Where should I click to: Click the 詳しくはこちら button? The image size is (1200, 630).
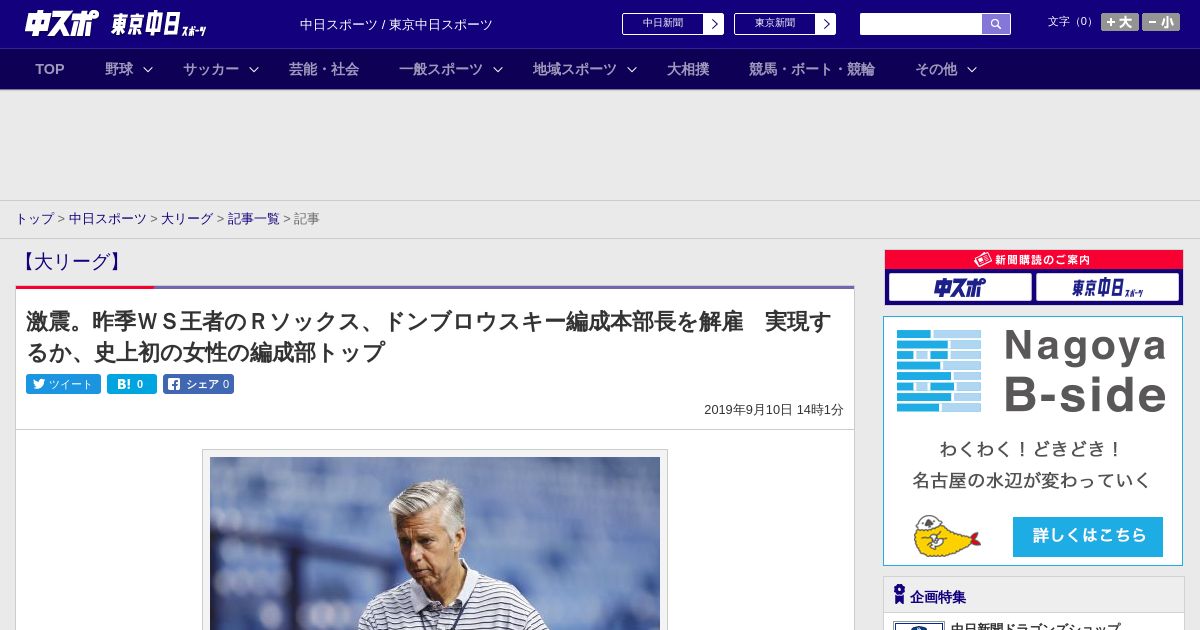point(1088,537)
